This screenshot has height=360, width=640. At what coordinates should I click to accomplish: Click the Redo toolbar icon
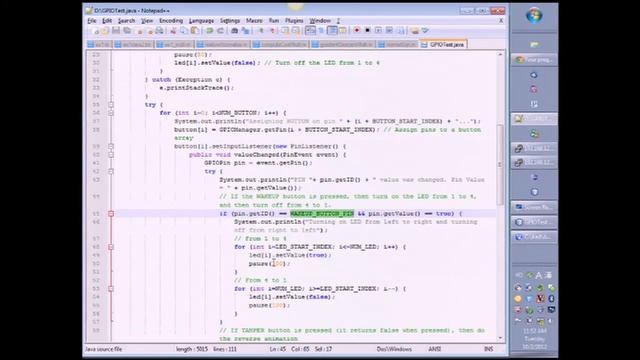tap(220, 31)
